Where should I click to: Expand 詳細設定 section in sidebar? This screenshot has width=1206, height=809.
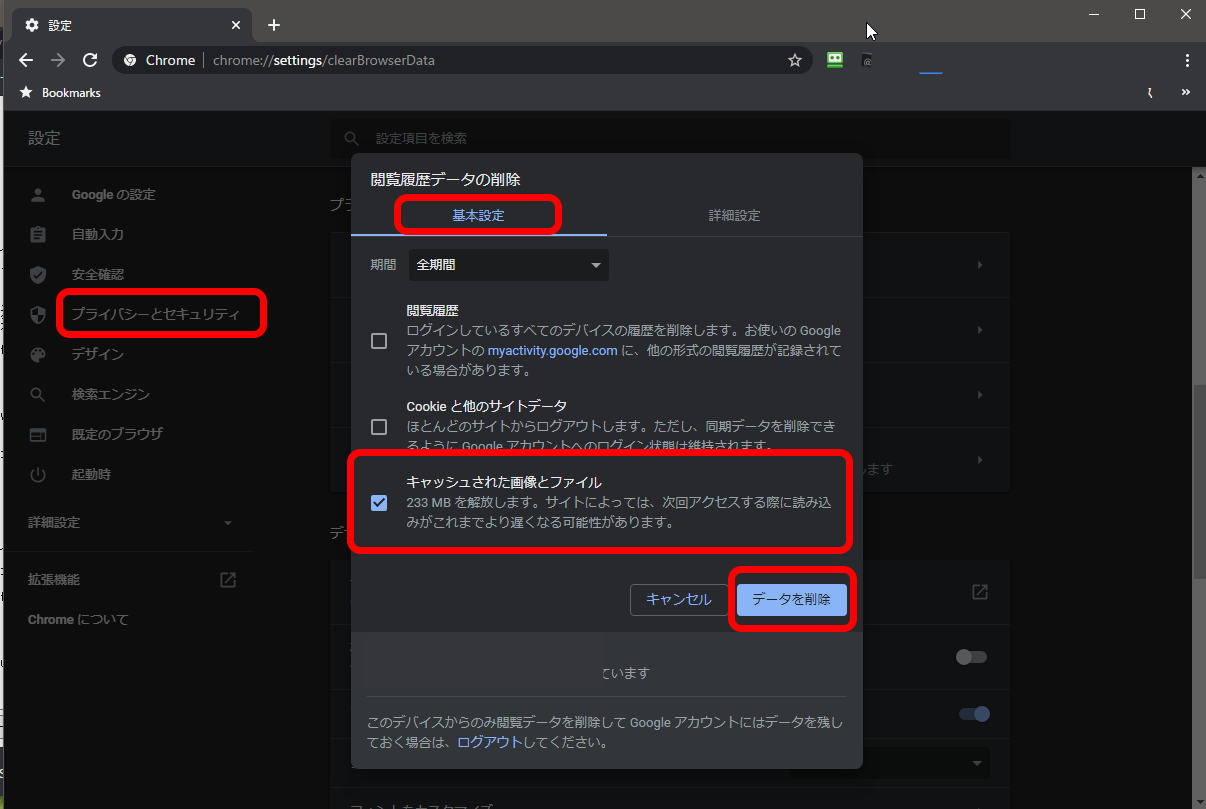(x=130, y=522)
